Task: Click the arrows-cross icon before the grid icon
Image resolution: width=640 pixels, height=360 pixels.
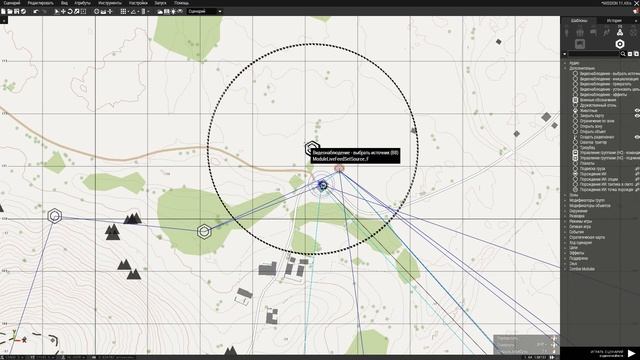Action: tap(110, 11)
